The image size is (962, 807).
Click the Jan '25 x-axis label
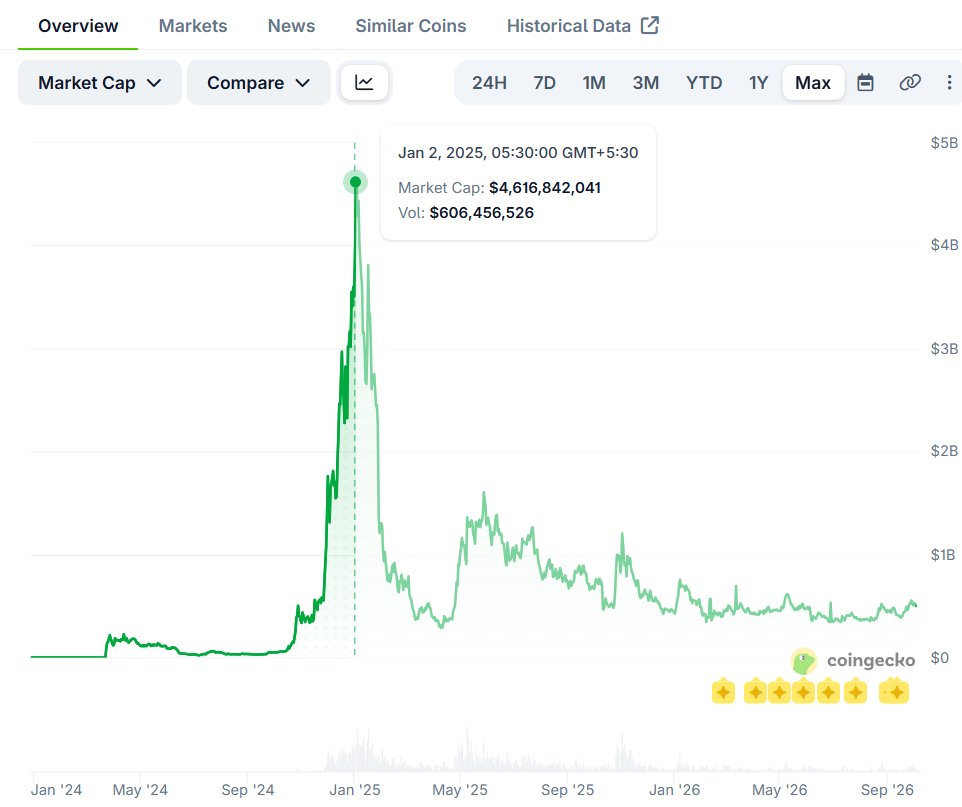coord(355,790)
